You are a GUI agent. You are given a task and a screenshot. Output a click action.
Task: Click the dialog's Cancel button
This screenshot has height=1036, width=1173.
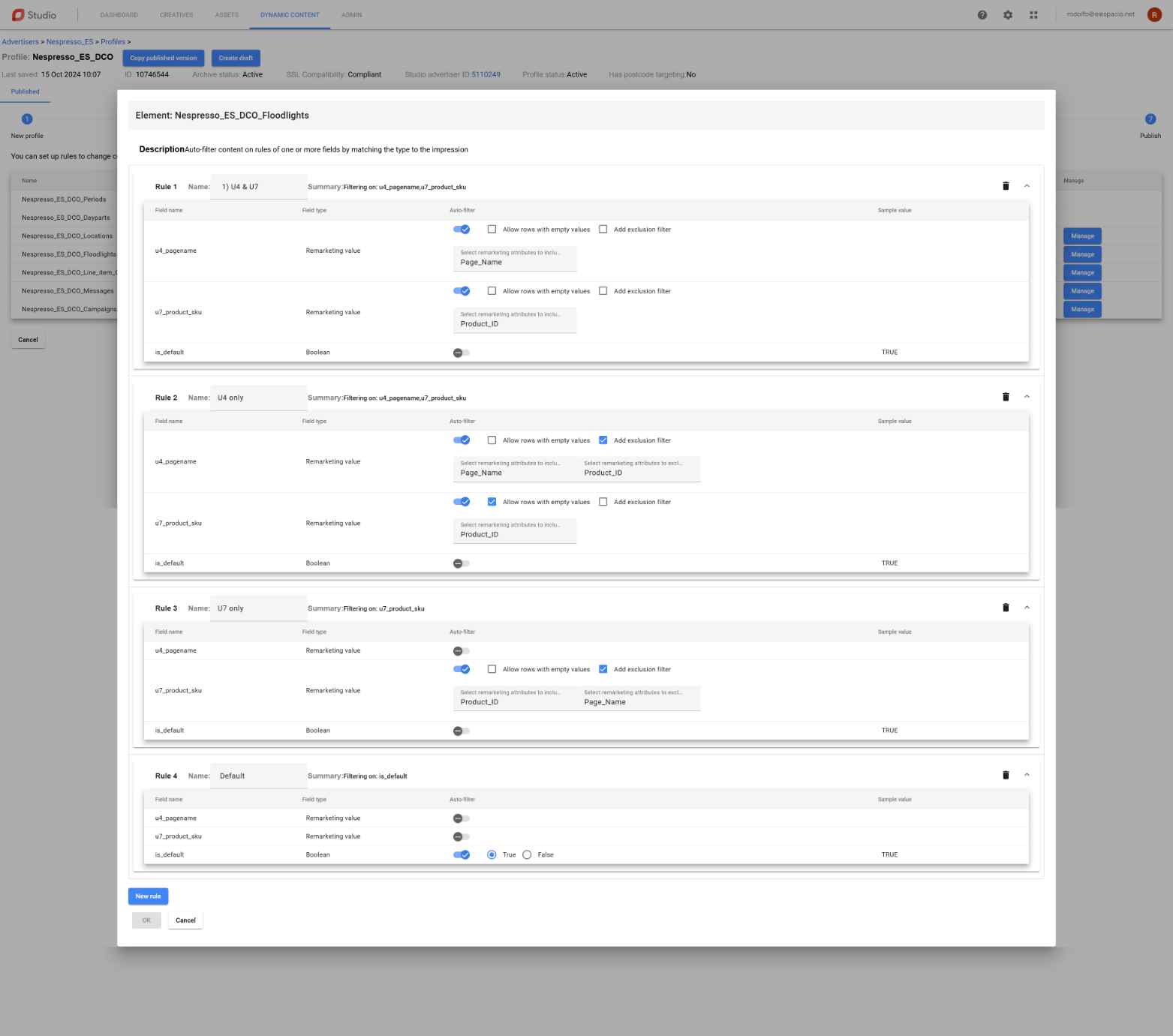pyautogui.click(x=185, y=920)
